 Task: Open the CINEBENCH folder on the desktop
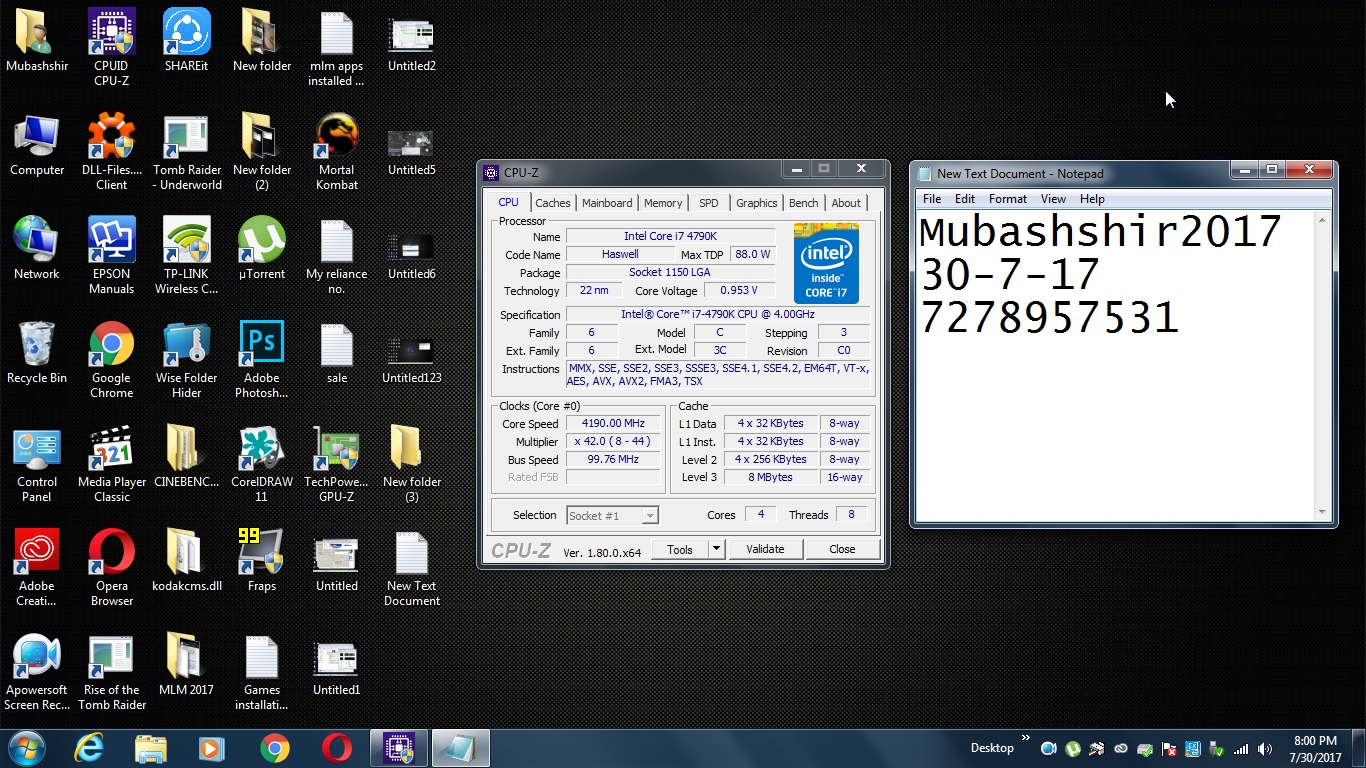tap(186, 456)
